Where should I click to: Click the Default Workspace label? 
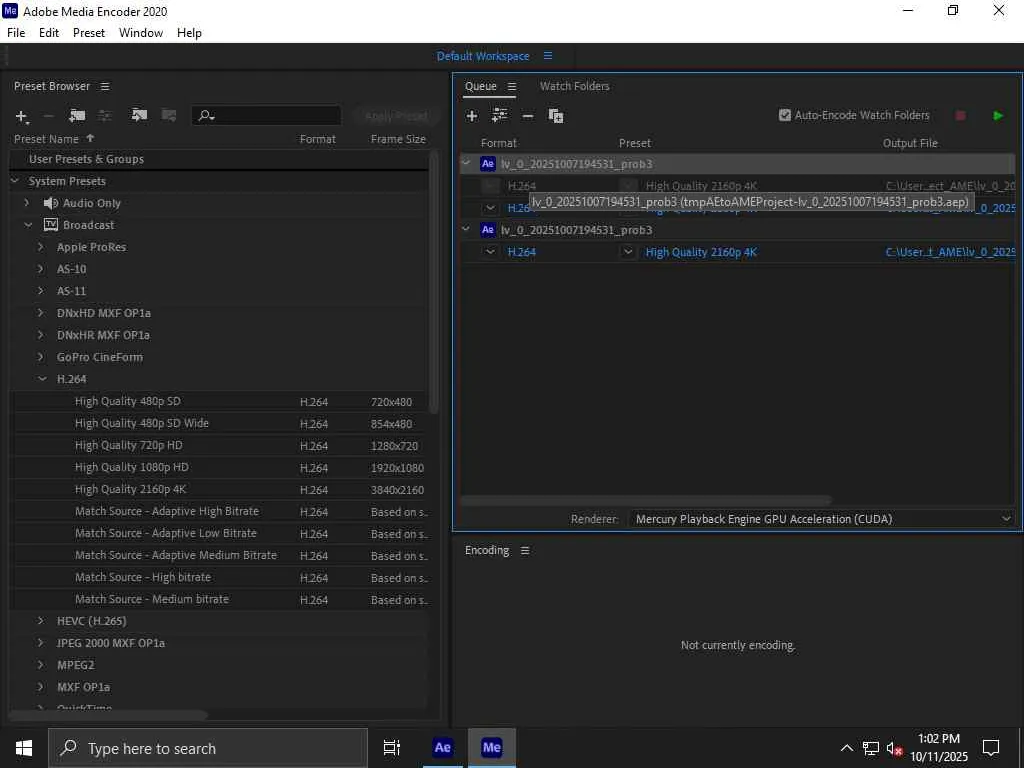483,56
